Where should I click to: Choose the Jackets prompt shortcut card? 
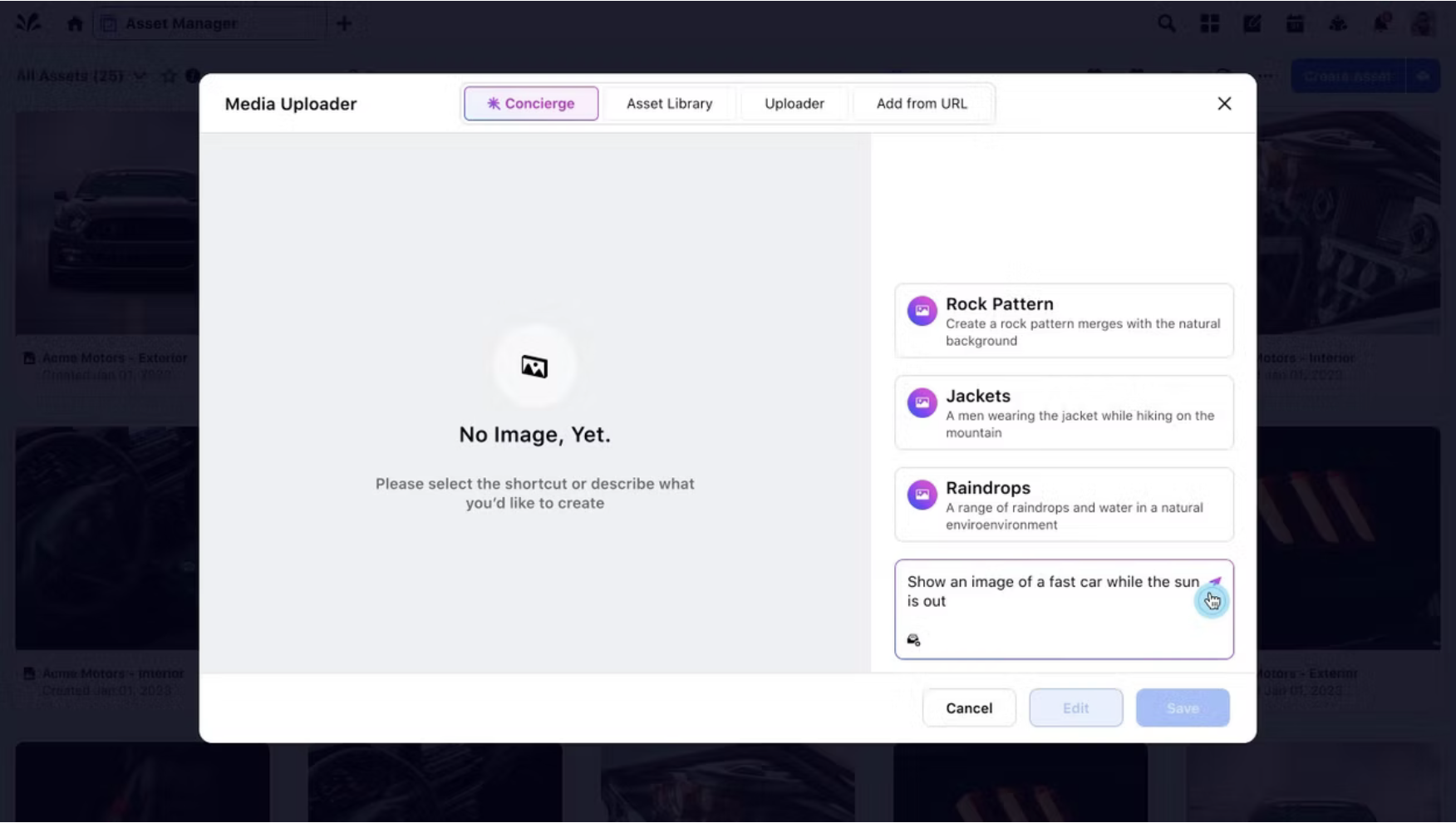pos(1064,412)
